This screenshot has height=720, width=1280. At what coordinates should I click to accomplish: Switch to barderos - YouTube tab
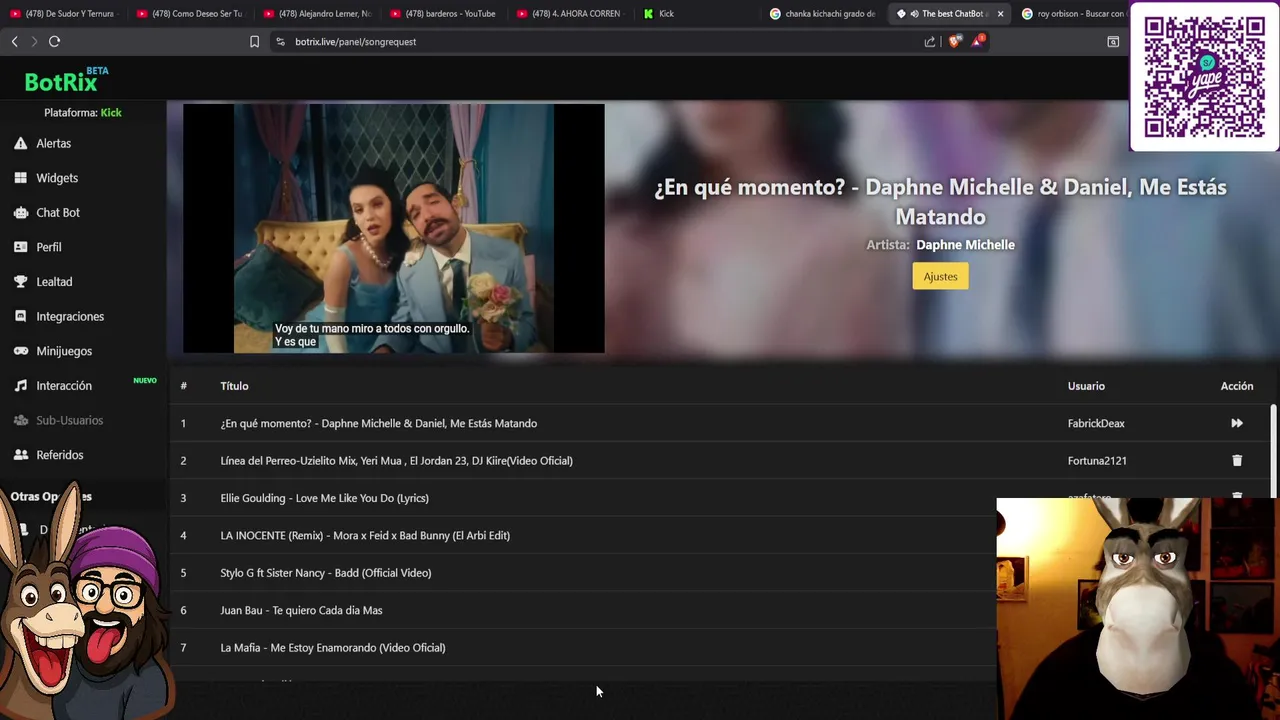443,14
